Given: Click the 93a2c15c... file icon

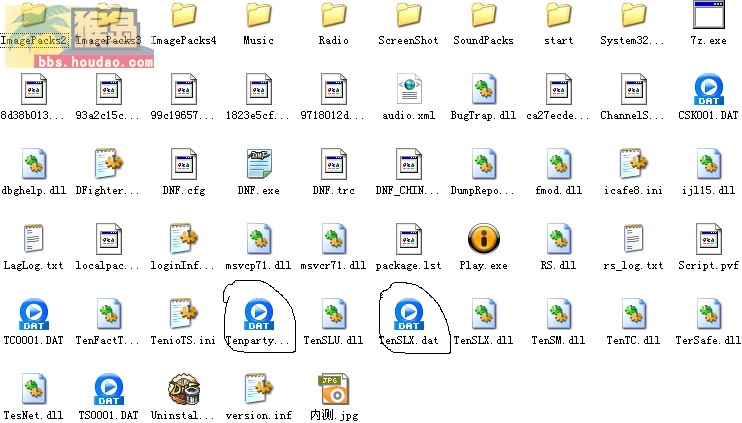Looking at the screenshot, I should pos(108,89).
